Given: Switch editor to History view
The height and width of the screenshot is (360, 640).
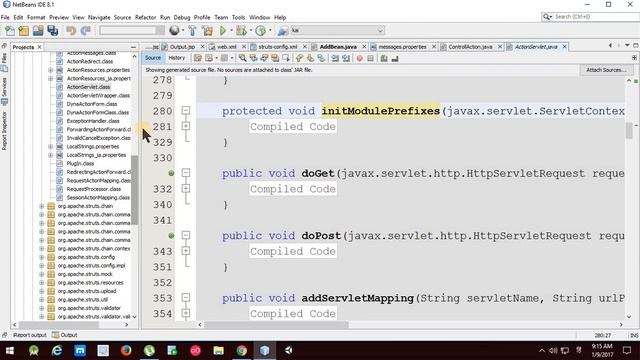Looking at the screenshot, I should (x=177, y=58).
